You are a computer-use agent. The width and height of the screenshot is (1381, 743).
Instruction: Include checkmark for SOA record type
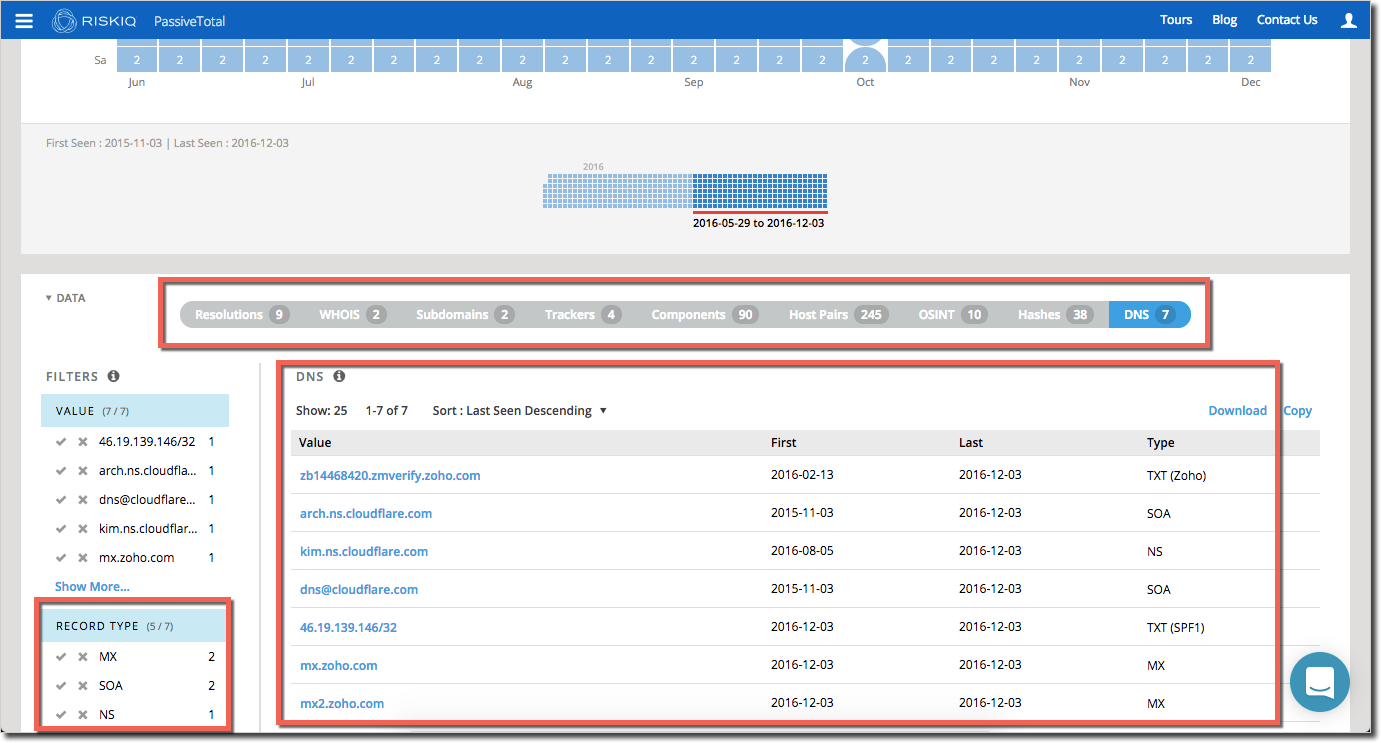[62, 685]
